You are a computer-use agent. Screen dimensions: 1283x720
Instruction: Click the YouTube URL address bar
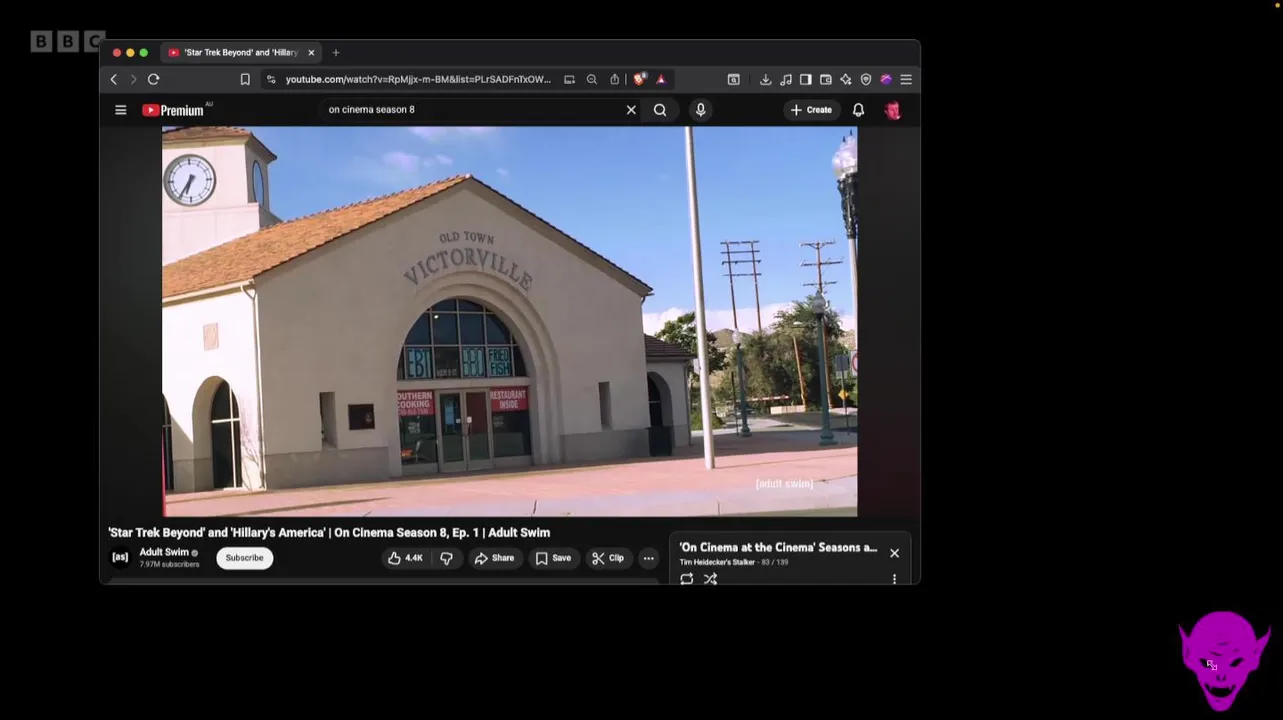pyautogui.click(x=418, y=79)
